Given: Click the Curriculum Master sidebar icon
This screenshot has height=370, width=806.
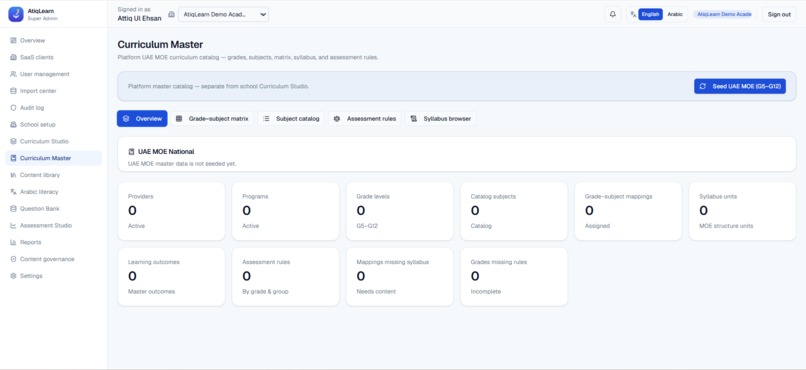Looking at the screenshot, I should 13,158.
